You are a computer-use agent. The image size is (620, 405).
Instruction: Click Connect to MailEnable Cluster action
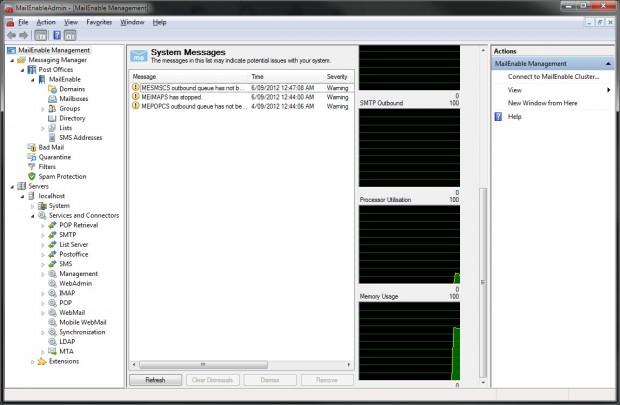coord(553,77)
